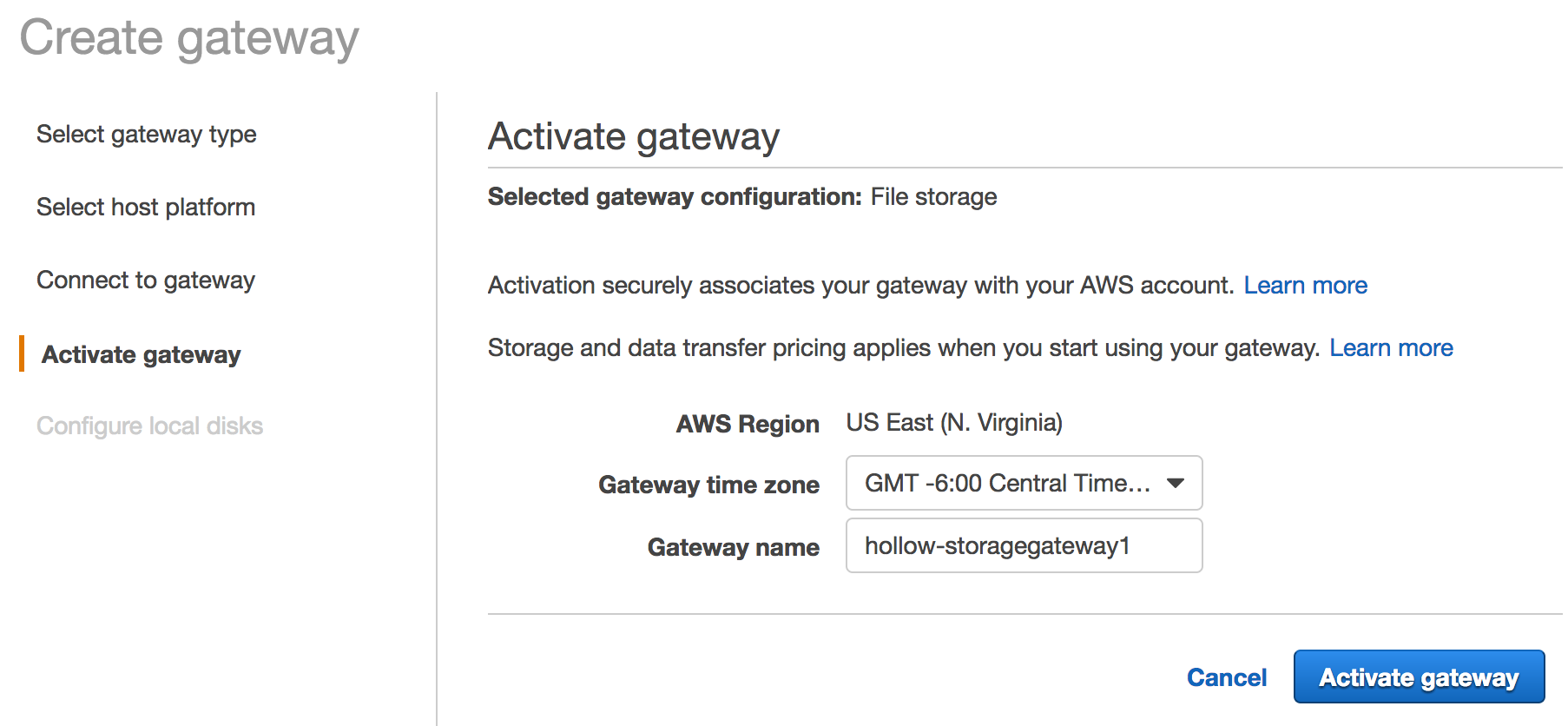1568x726 pixels.
Task: Open Learn more about storage pricing
Action: [x=1391, y=348]
